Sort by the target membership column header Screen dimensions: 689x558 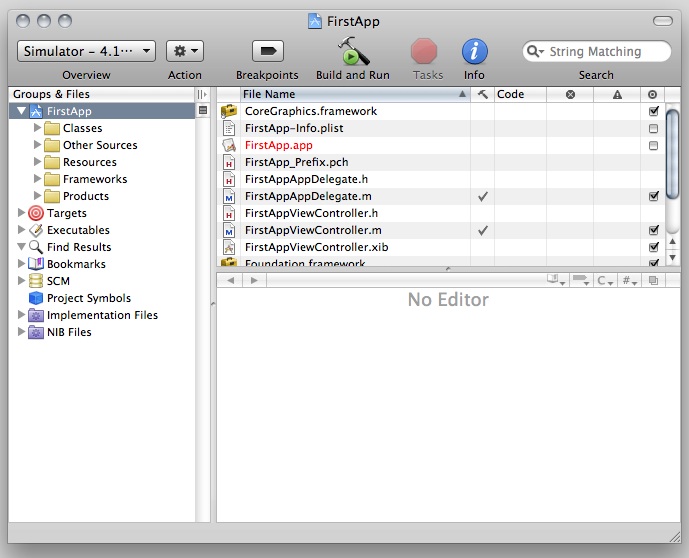pyautogui.click(x=653, y=94)
